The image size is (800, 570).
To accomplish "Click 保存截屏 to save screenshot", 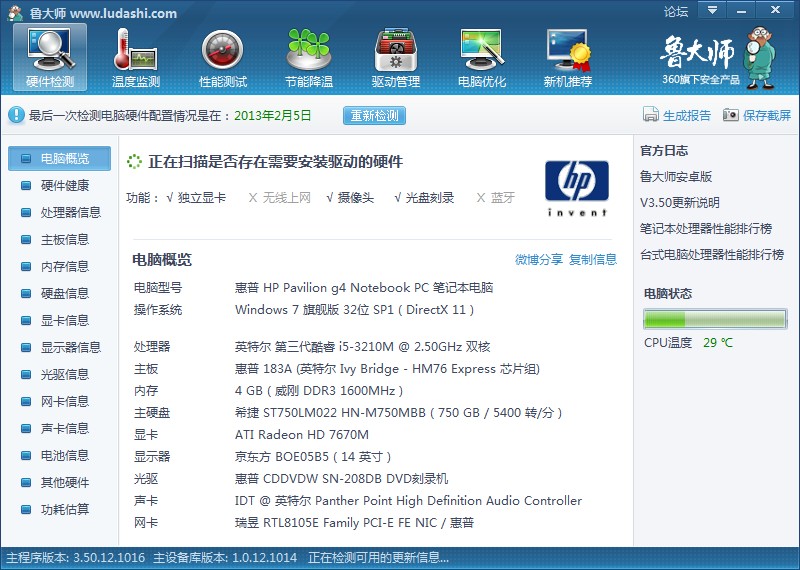I will (x=767, y=116).
